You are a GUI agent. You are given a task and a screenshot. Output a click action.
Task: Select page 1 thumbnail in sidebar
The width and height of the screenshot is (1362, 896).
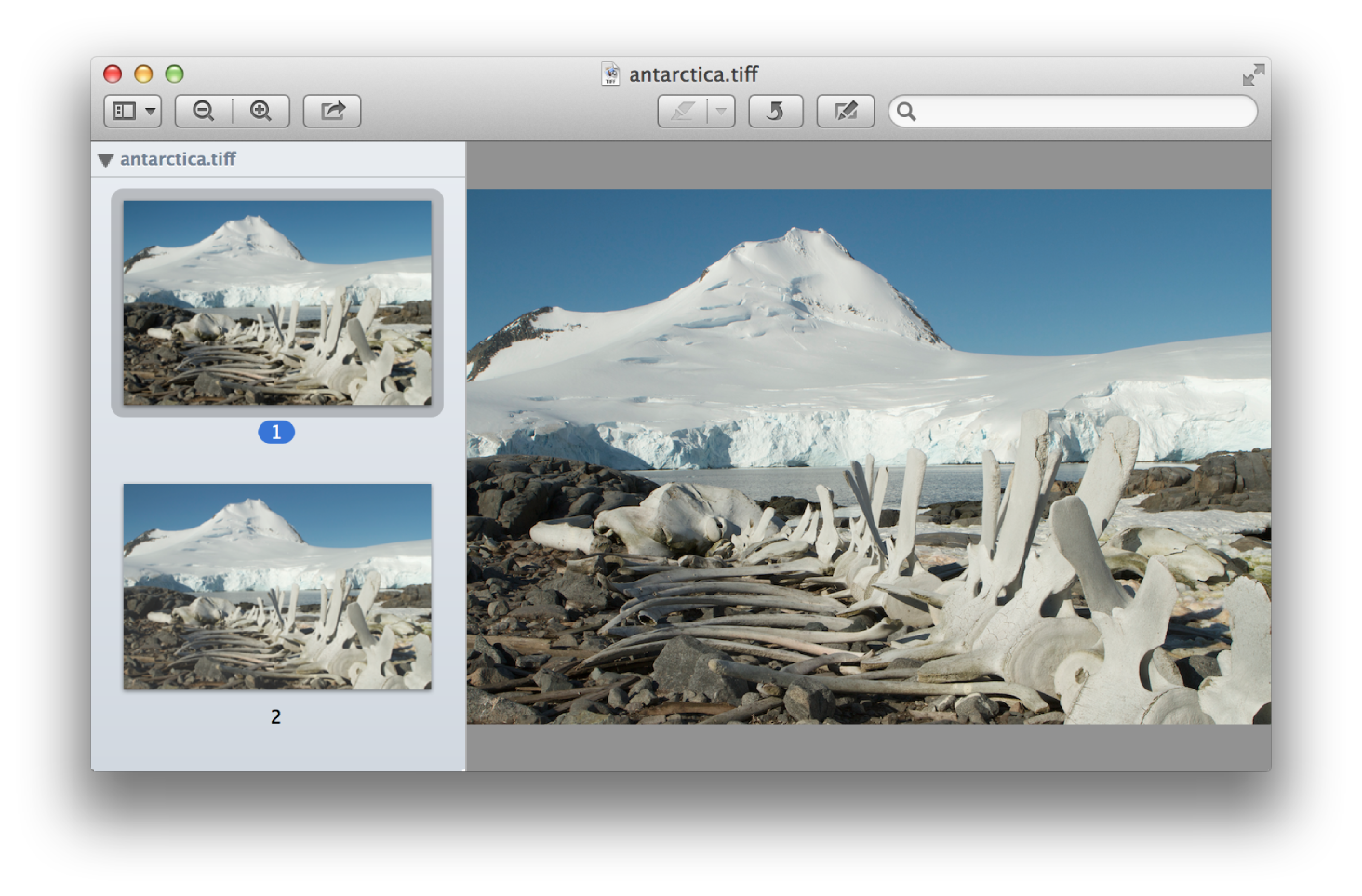tap(277, 302)
